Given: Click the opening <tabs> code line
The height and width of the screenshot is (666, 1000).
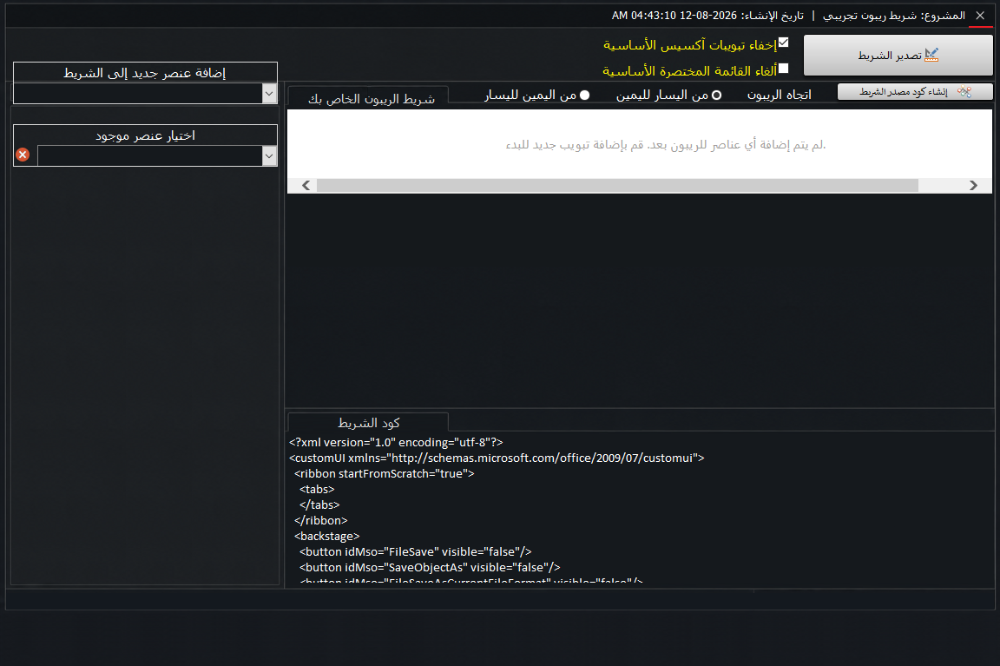Looking at the screenshot, I should point(317,489).
